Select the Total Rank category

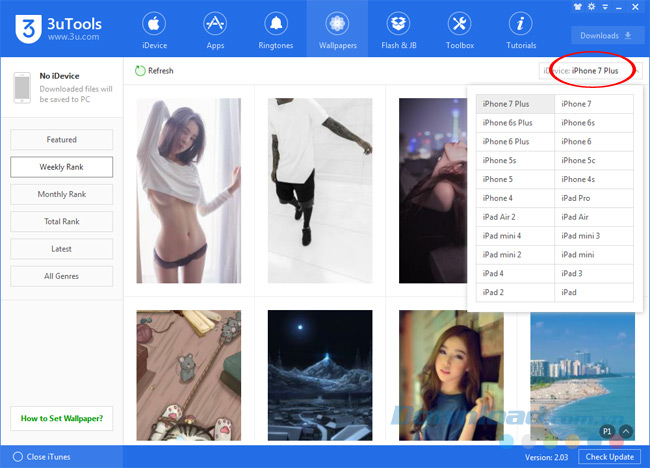[x=61, y=222]
